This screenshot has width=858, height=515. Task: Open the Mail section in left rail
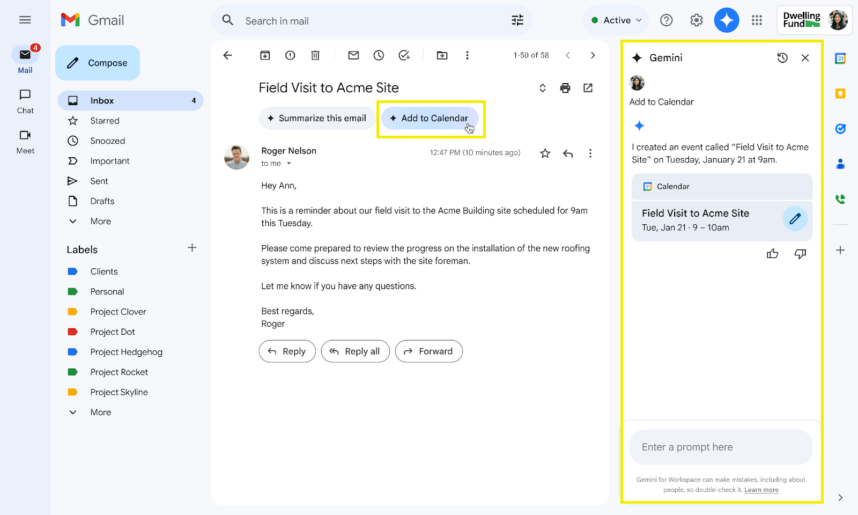(x=25, y=60)
